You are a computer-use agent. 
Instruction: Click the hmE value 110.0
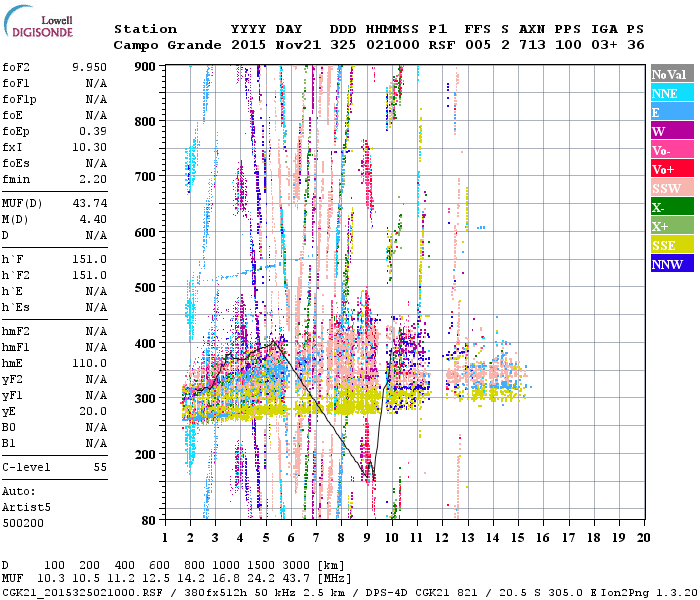89,363
